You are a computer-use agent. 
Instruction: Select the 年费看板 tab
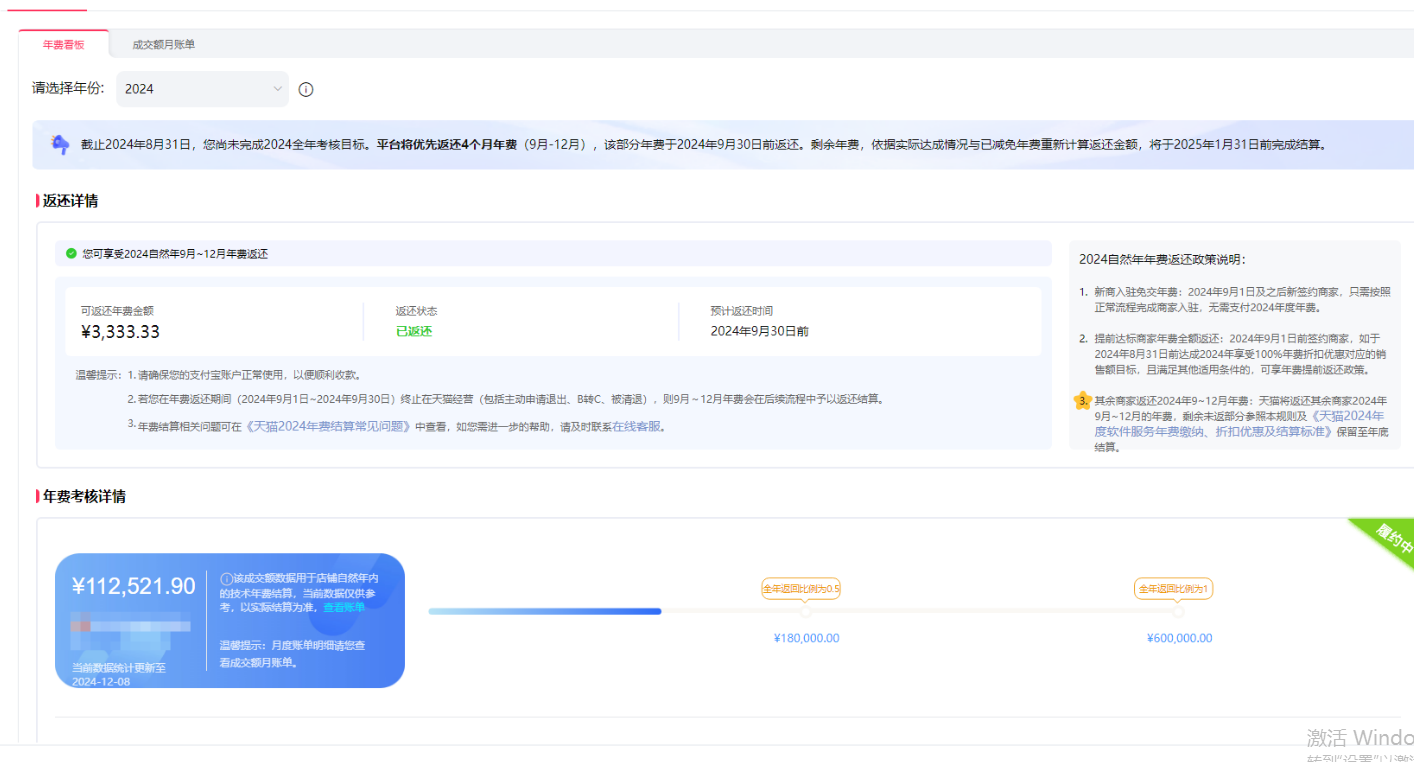[63, 45]
